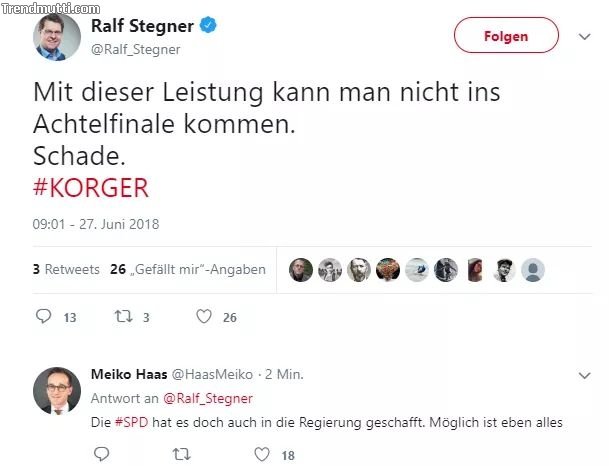Image resolution: width=609 pixels, height=466 pixels.
Task: Open Meiko Haas's profile picture
Action: click(x=56, y=390)
